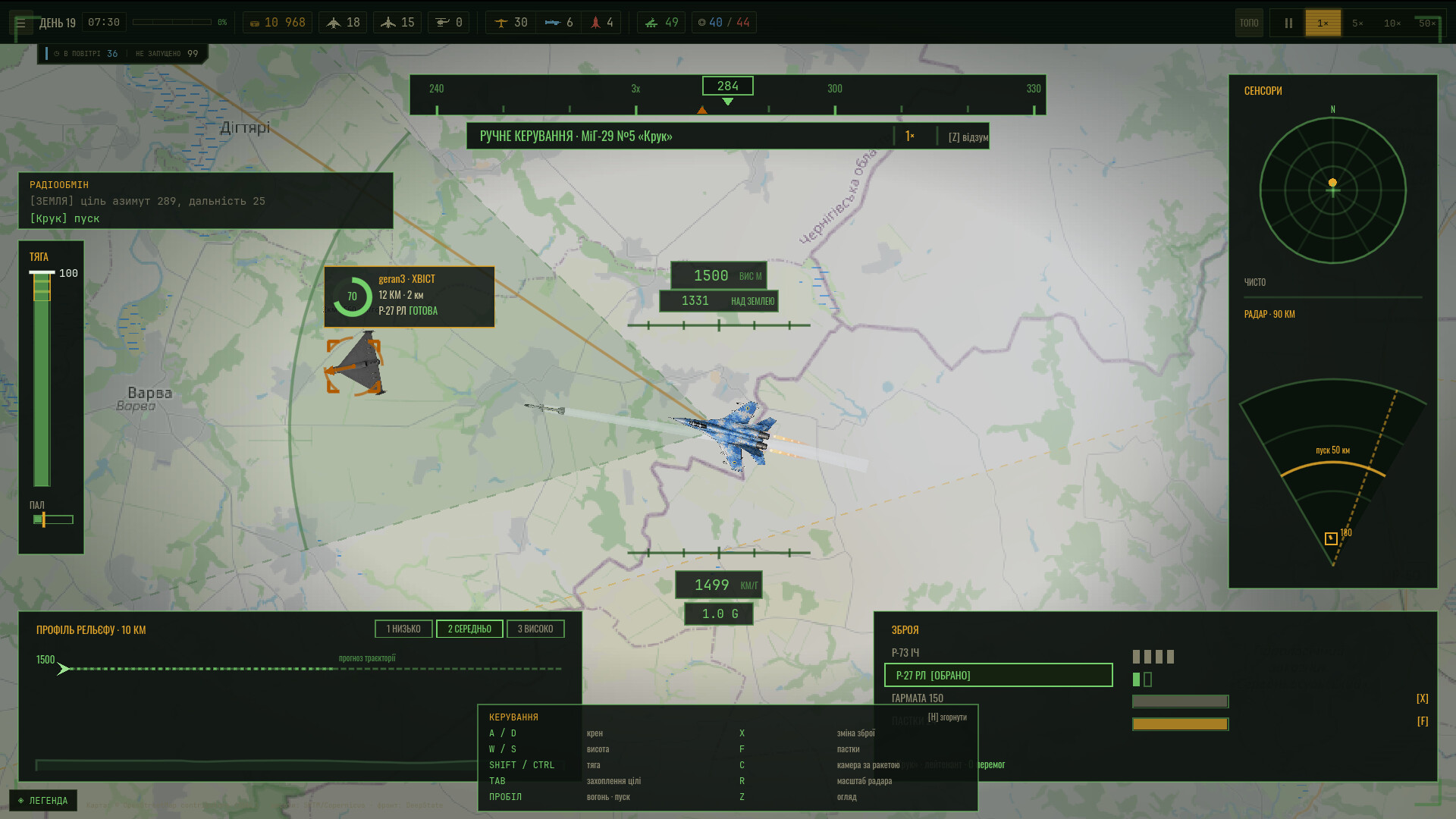
Task: Click the yellow flares ammo bar
Action: pos(1180,724)
